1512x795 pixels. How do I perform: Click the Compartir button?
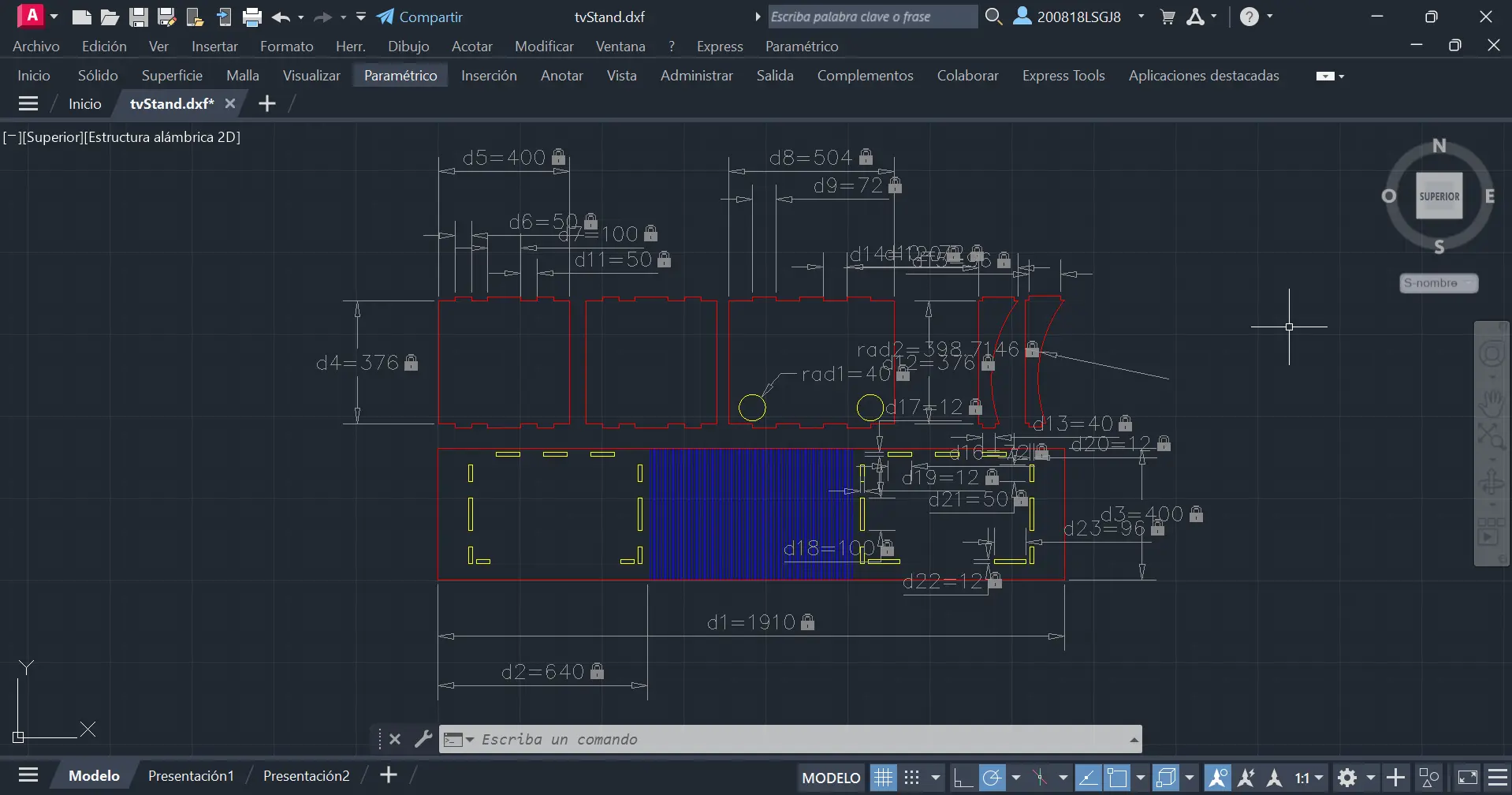coord(420,17)
